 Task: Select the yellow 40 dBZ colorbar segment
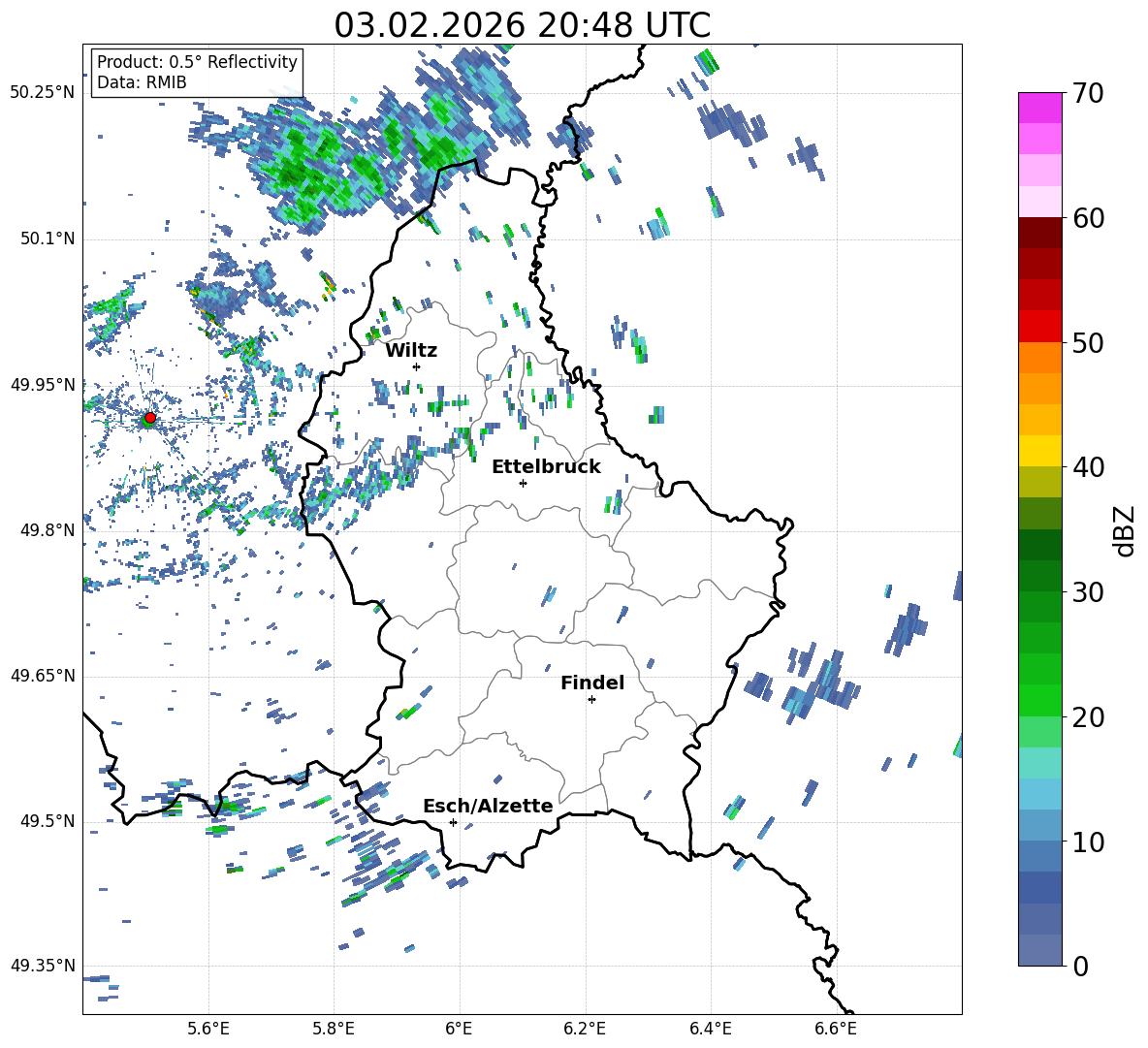[1040, 451]
